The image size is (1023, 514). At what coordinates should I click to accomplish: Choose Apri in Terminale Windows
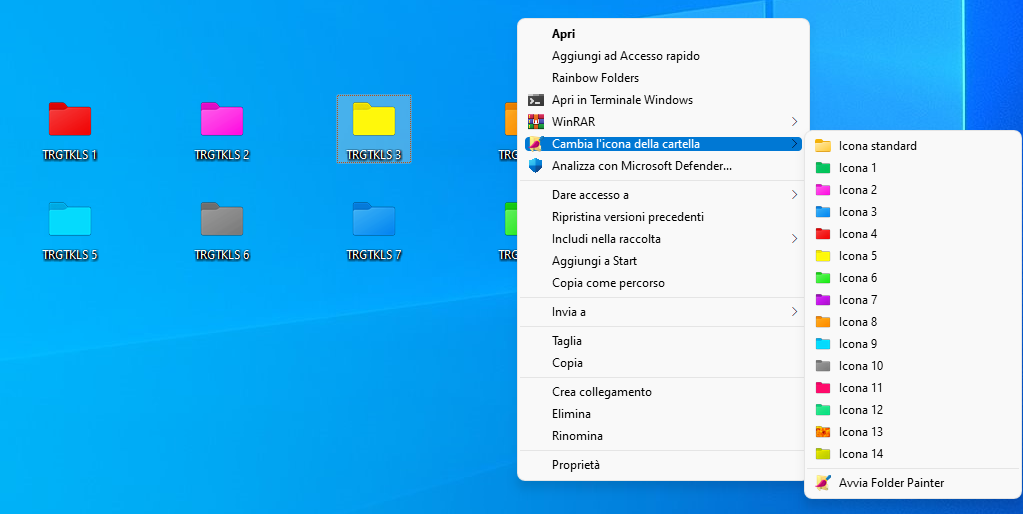(622, 100)
